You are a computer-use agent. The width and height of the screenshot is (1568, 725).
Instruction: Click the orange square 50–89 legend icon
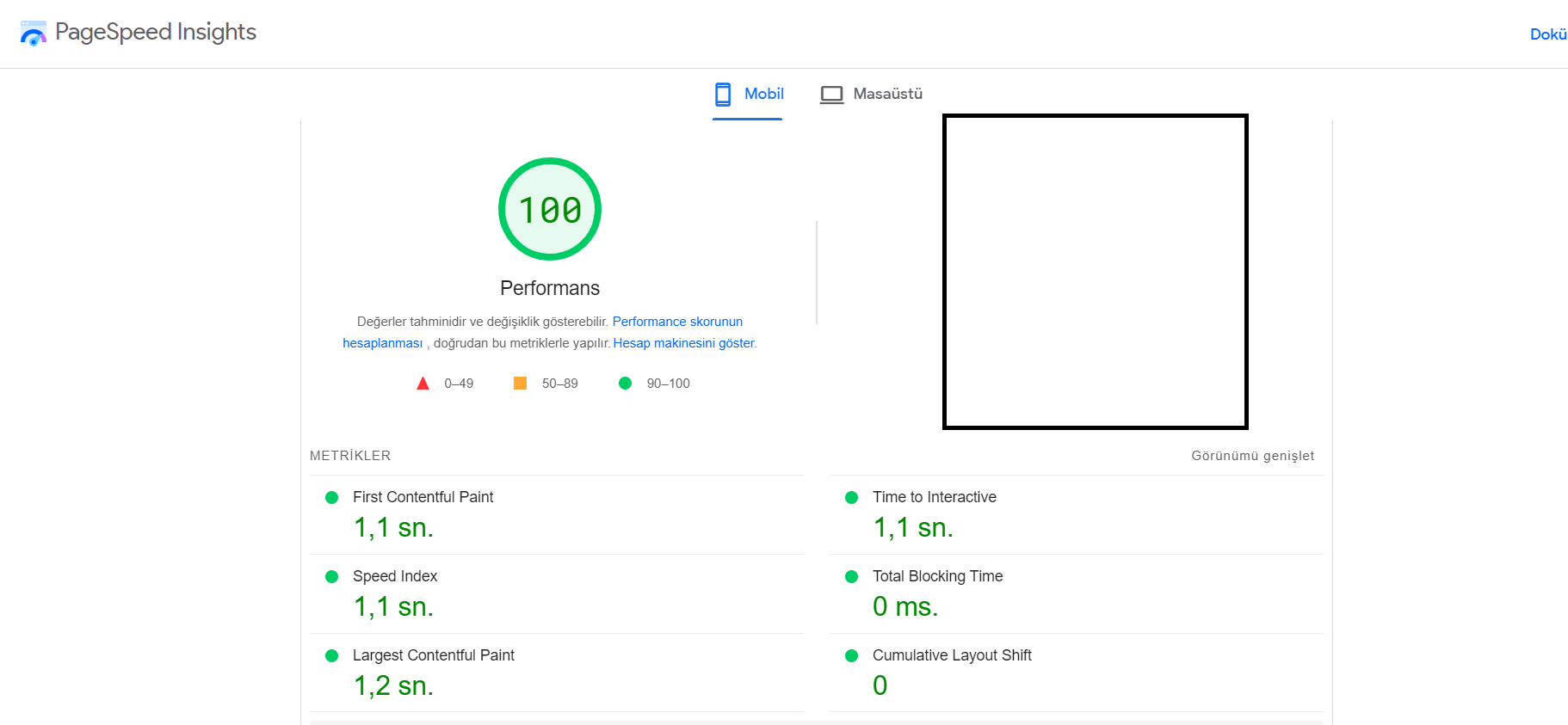[x=520, y=384]
